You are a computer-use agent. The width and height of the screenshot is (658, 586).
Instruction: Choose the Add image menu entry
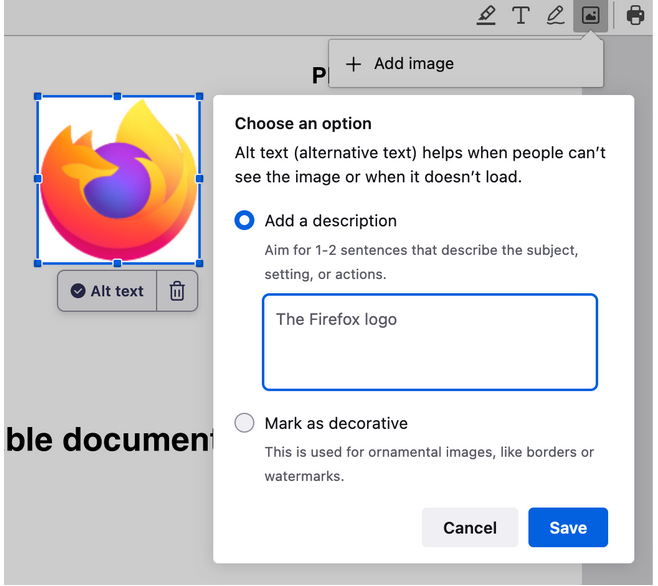pos(413,64)
